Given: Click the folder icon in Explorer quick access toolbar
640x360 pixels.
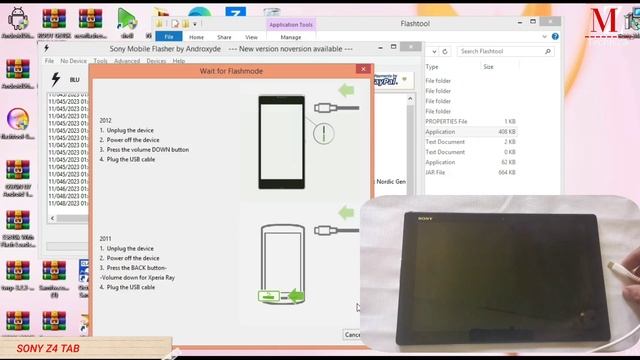Looking at the screenshot, I should 159,24.
